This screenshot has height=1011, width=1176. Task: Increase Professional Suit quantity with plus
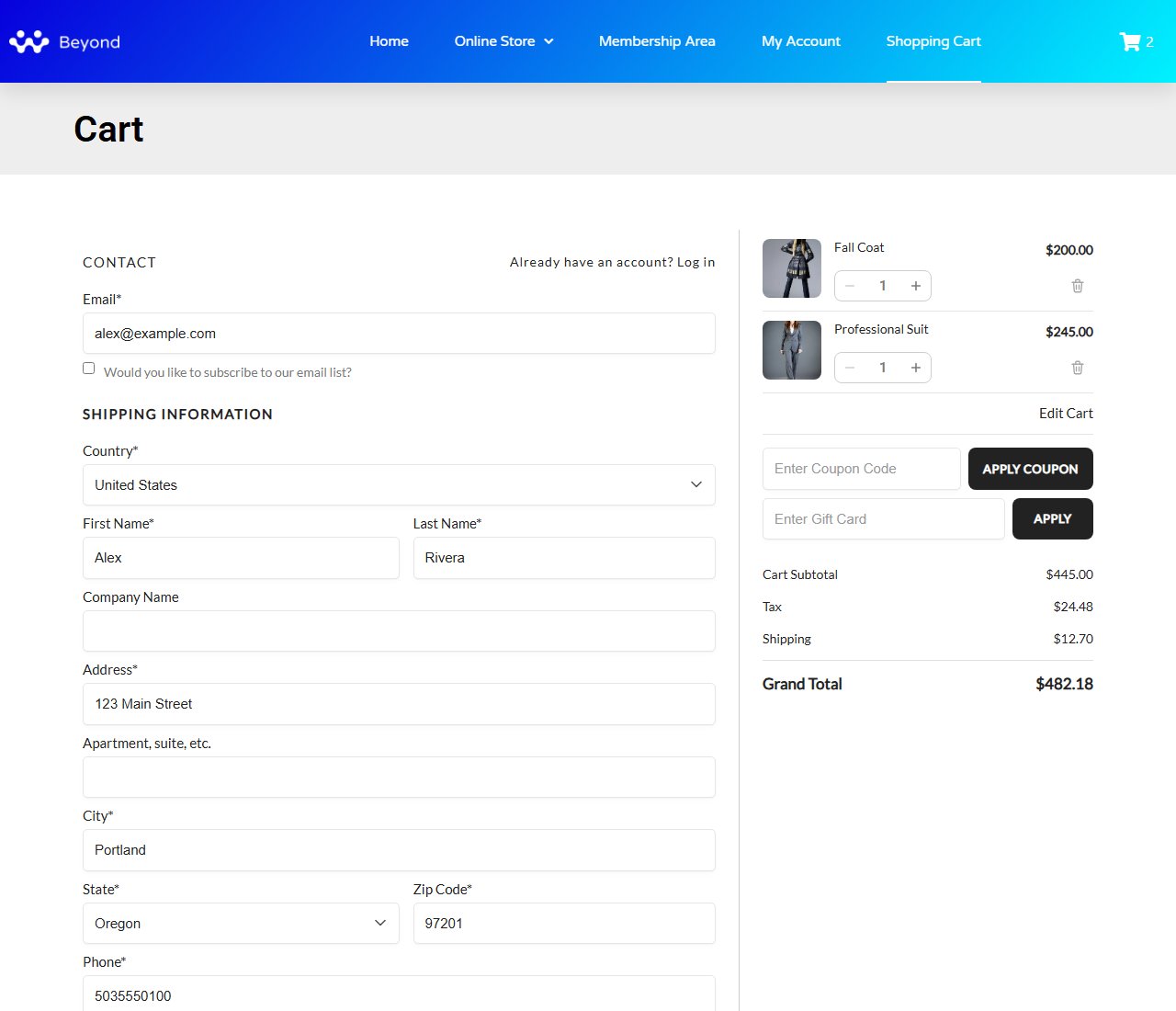click(x=916, y=368)
